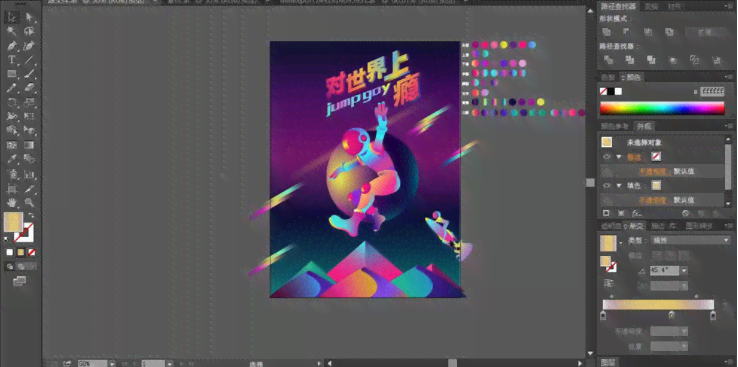
Task: Click Minus Front shape mode
Action: click(x=627, y=32)
